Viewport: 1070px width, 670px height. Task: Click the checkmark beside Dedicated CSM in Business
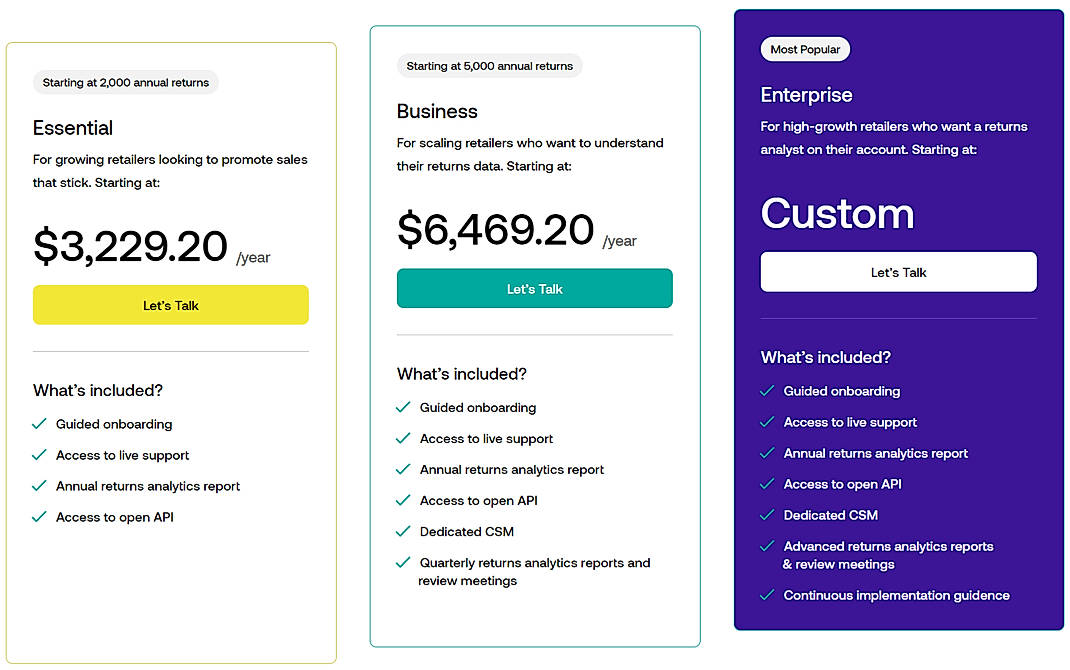pyautogui.click(x=403, y=531)
